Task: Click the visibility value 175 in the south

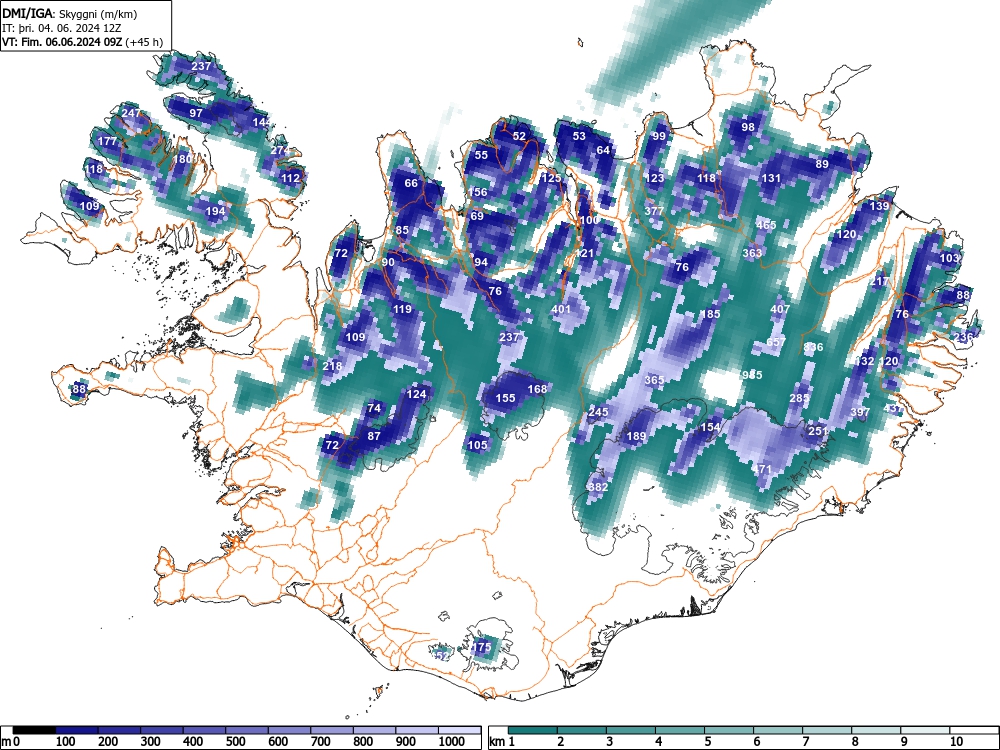Action: tap(482, 647)
